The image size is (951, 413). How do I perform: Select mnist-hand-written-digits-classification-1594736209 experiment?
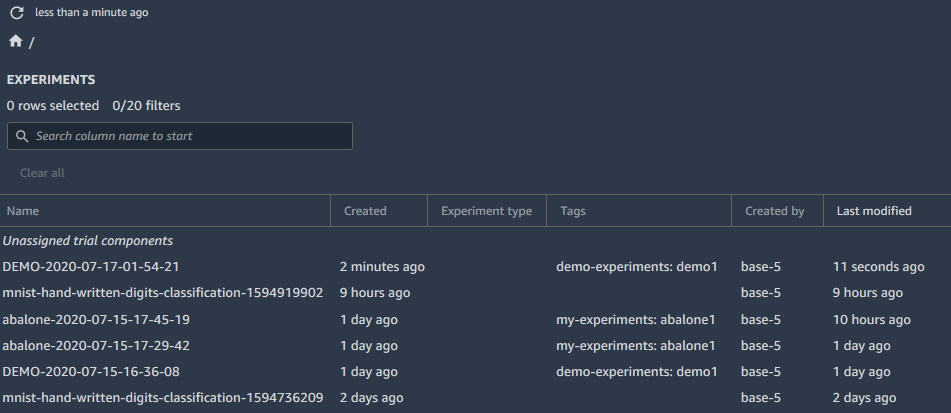(163, 398)
